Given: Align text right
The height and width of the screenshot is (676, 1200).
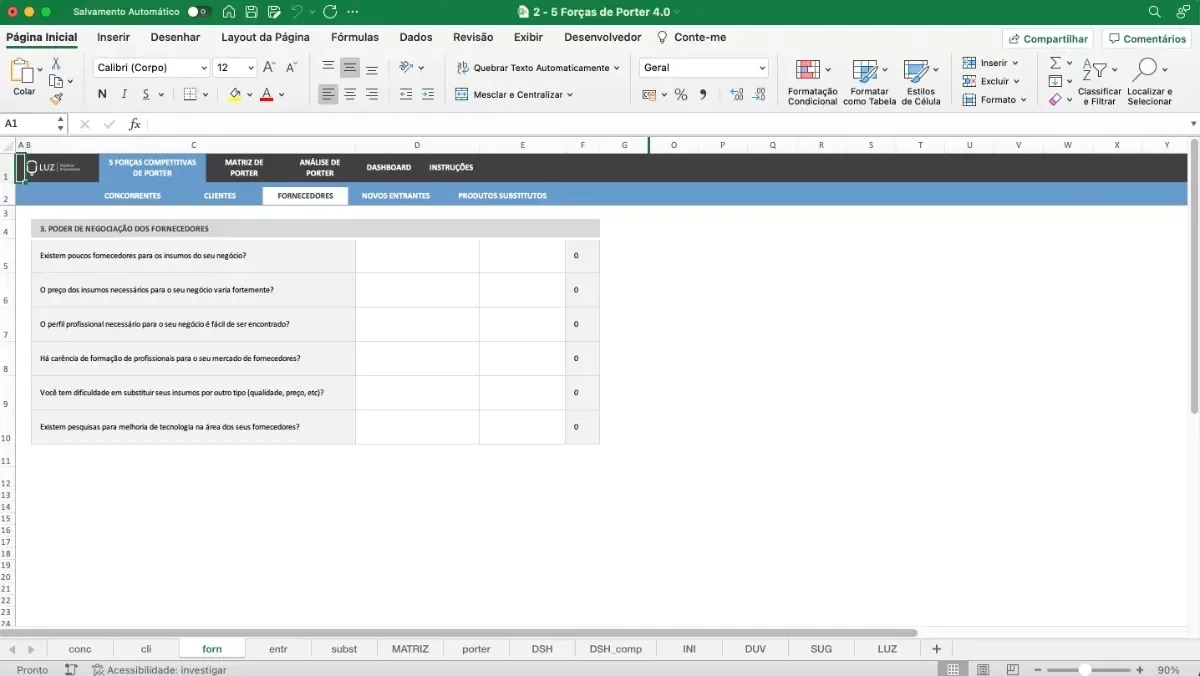Looking at the screenshot, I should [x=372, y=94].
